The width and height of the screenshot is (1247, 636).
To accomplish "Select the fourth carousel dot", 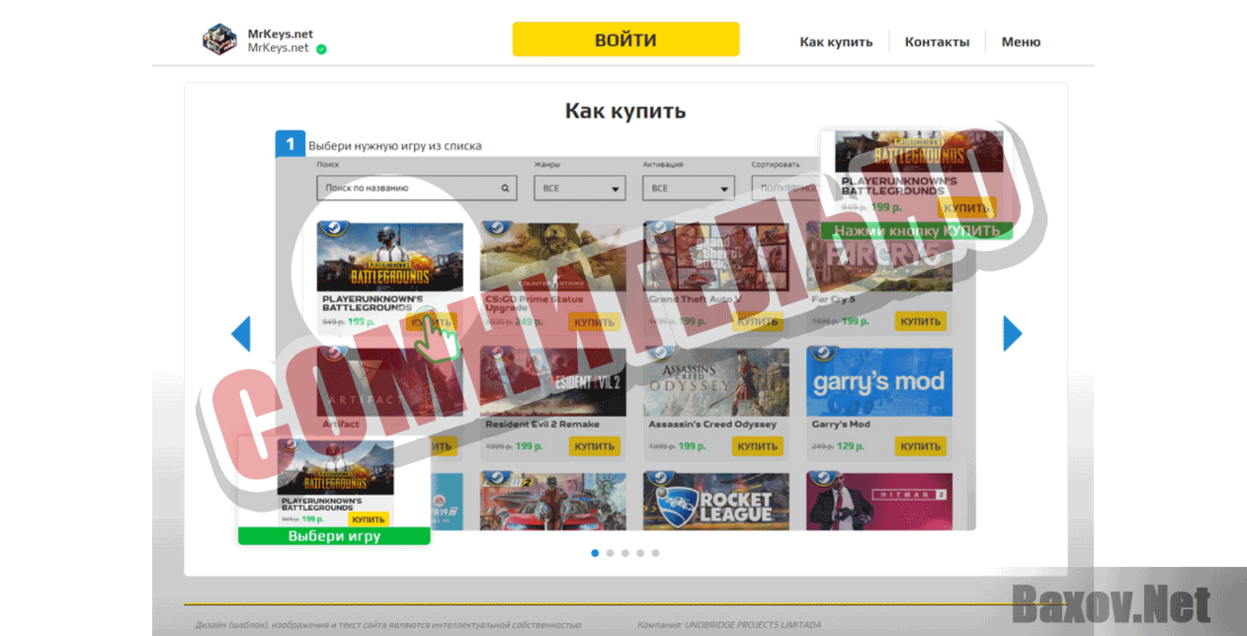I will (x=640, y=552).
